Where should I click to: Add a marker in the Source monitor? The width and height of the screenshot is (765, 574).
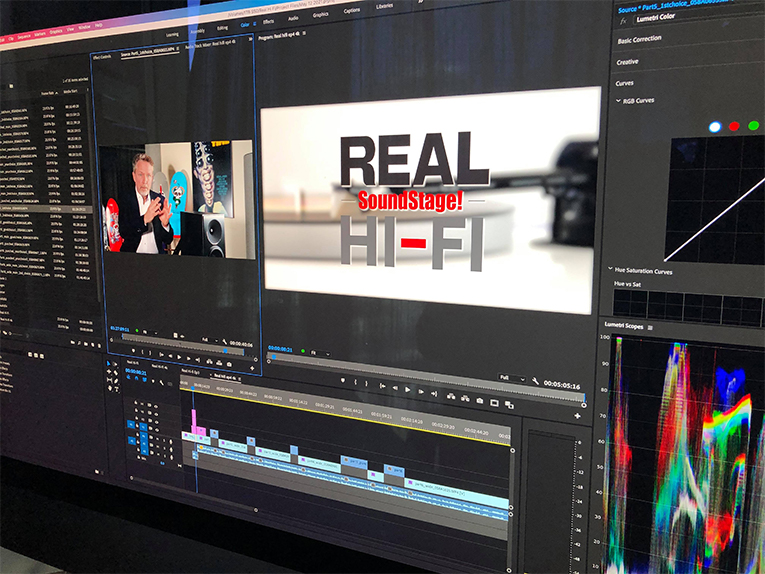[133, 351]
